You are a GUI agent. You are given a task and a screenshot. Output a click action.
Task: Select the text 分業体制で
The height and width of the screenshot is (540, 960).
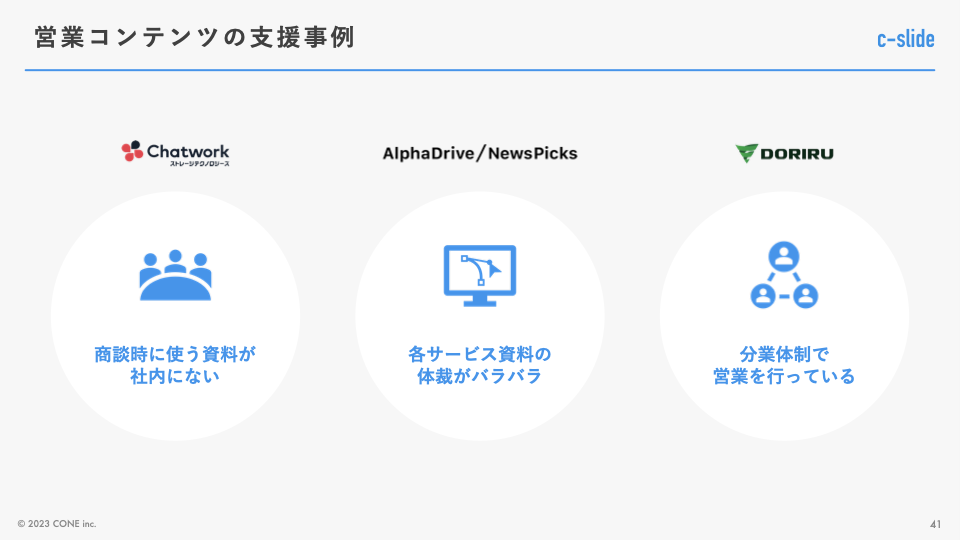pos(784,354)
